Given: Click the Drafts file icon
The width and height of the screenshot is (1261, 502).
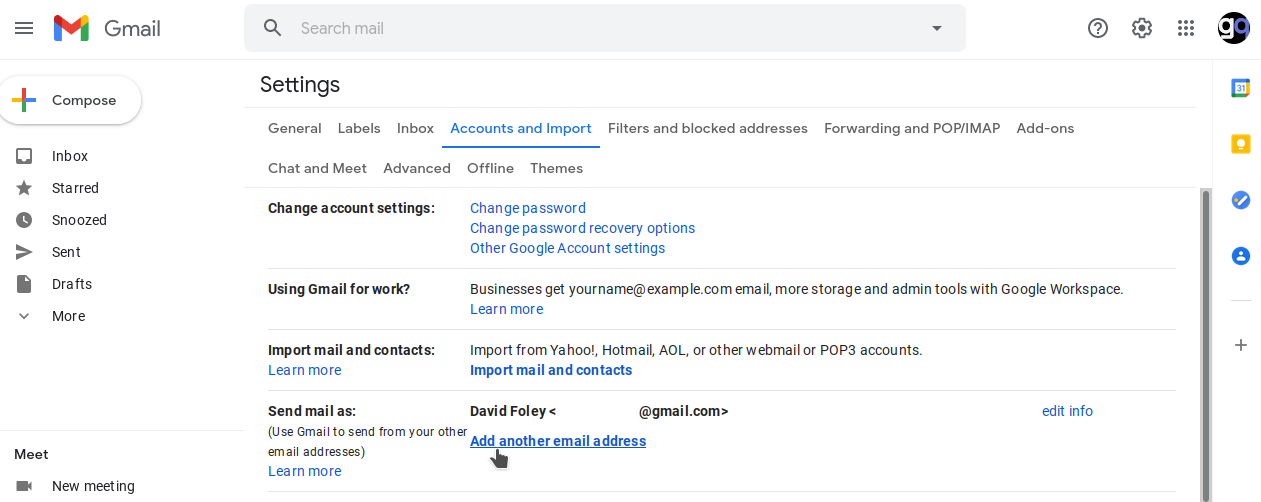Looking at the screenshot, I should [x=25, y=284].
